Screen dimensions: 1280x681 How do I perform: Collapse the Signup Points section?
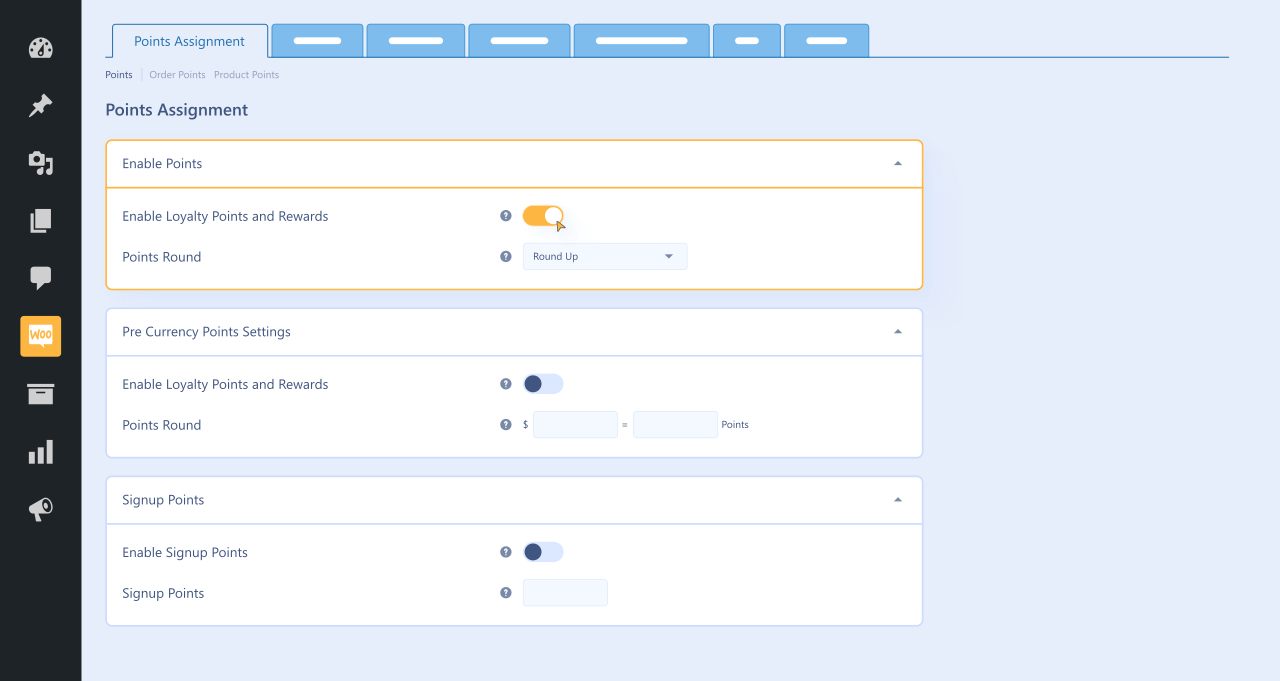[x=897, y=499]
